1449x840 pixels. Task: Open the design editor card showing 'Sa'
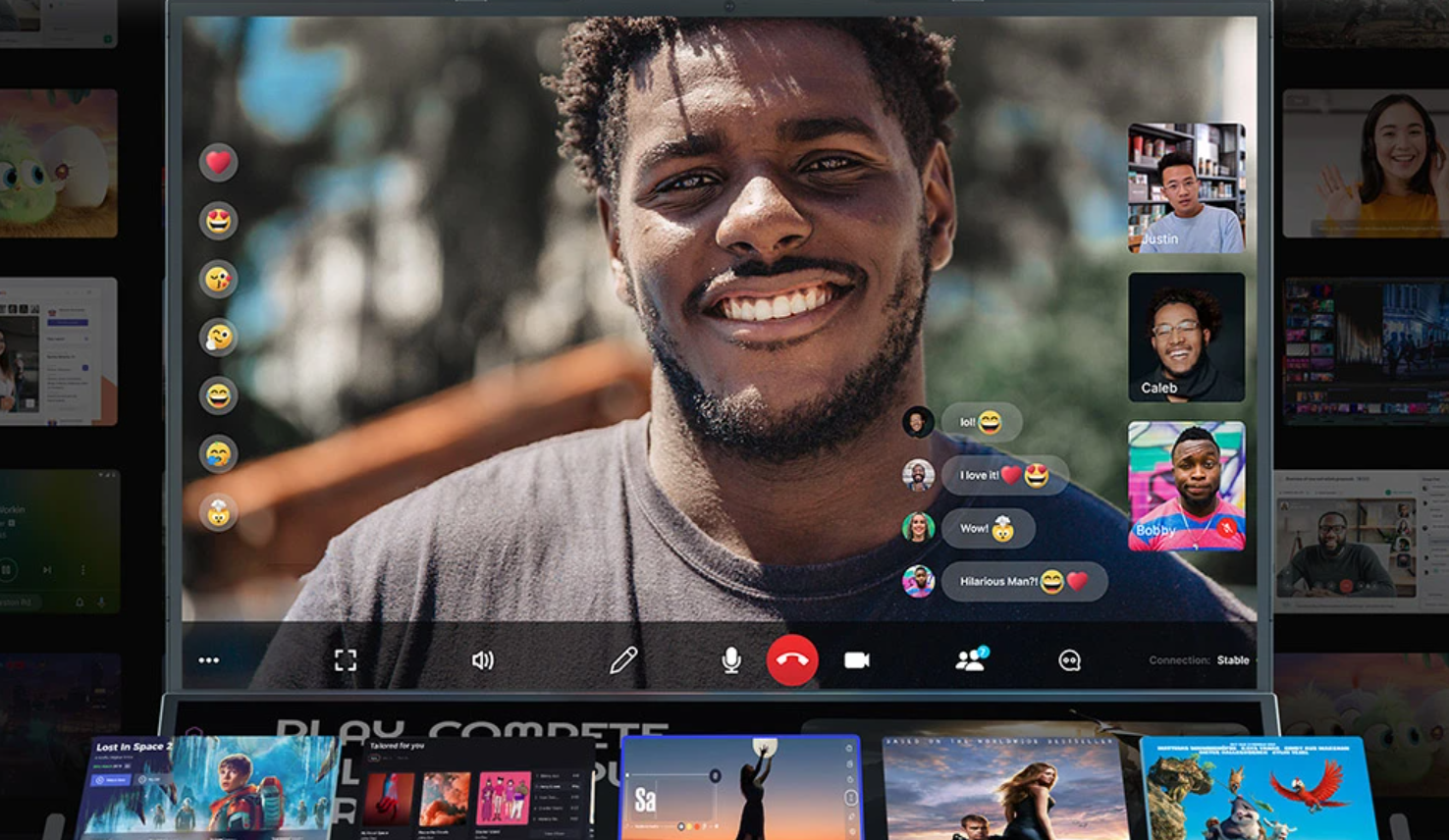pyautogui.click(x=741, y=787)
